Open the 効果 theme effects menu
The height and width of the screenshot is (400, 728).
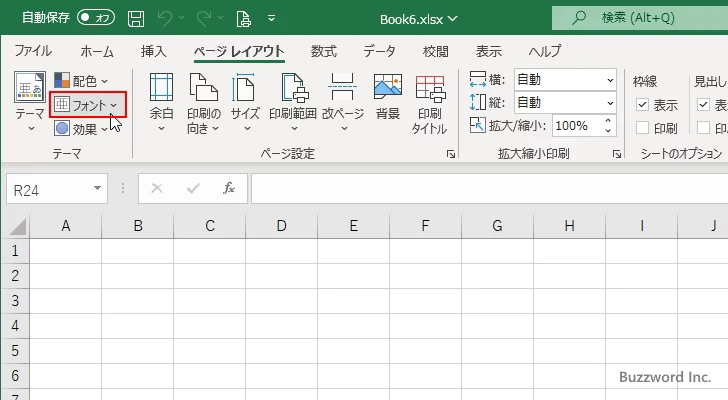(81, 129)
